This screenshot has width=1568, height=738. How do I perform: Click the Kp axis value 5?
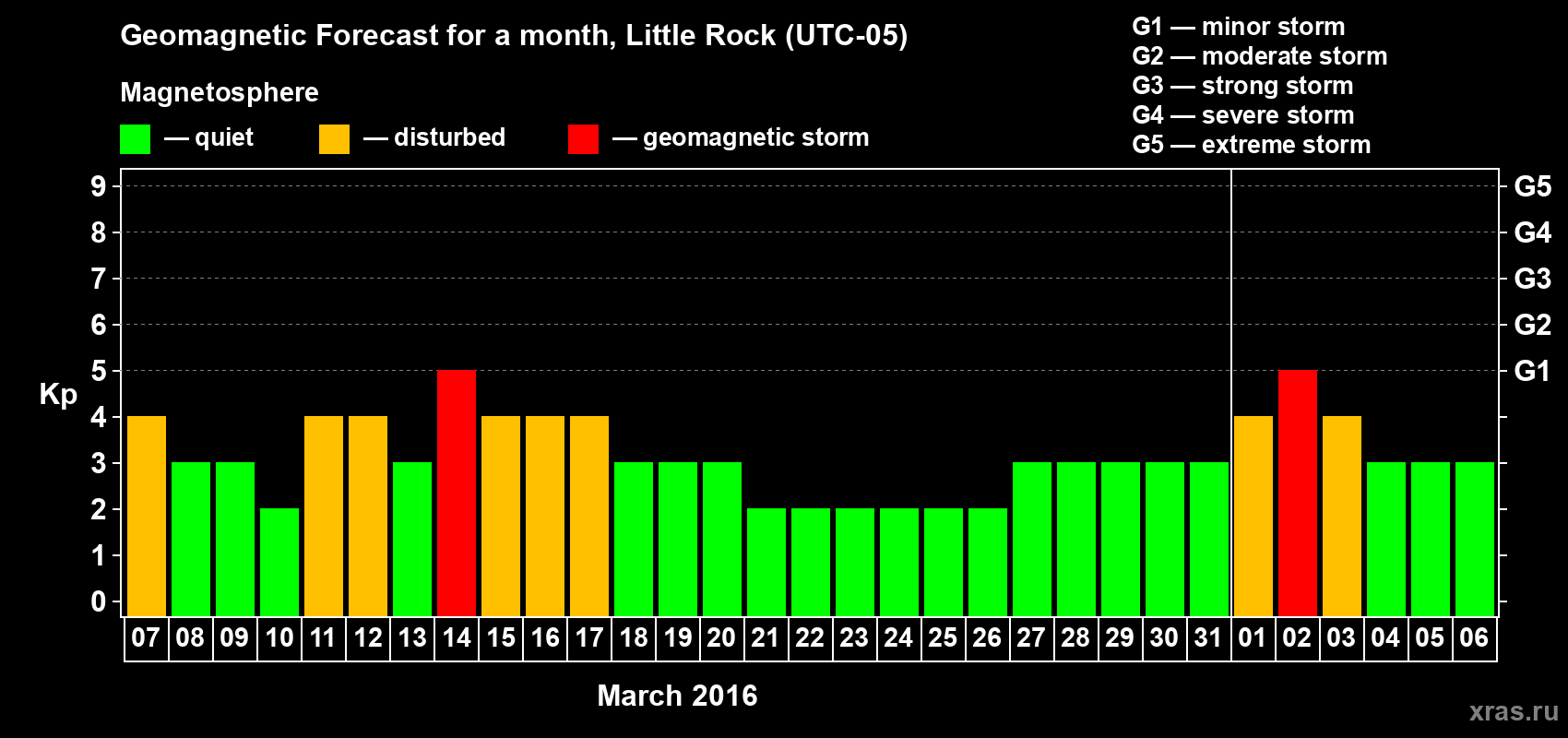pyautogui.click(x=98, y=371)
